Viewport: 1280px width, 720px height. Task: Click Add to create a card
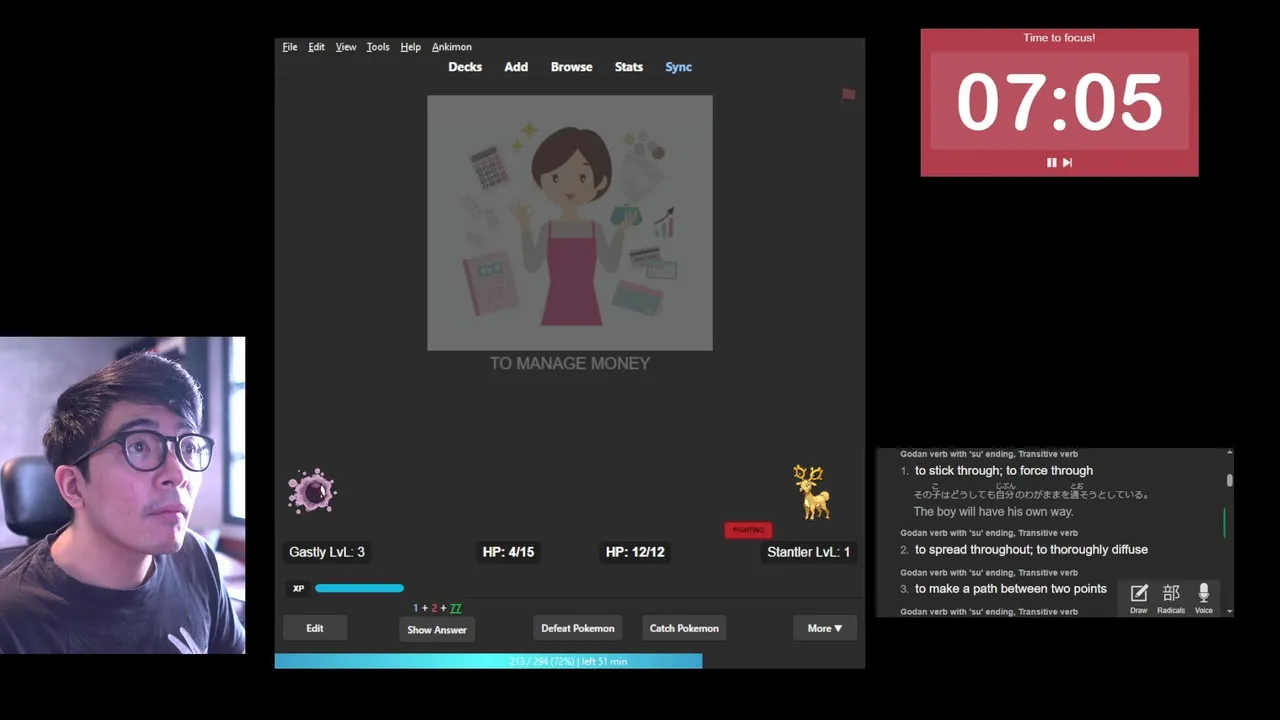[x=516, y=67]
